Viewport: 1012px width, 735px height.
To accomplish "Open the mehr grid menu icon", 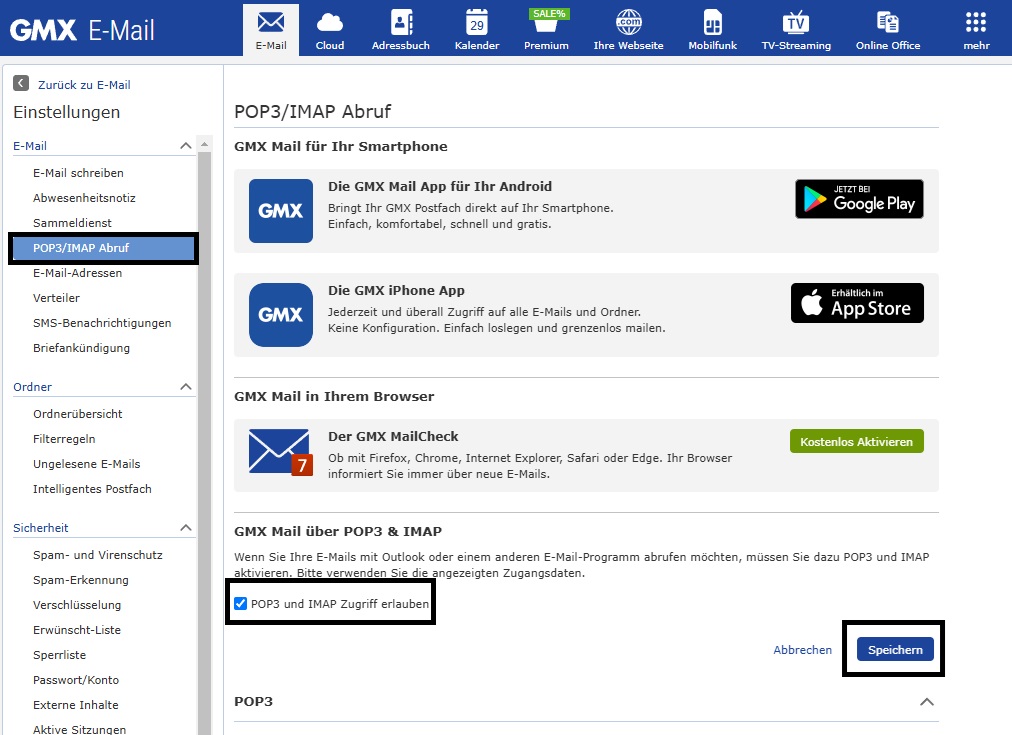I will pos(976,30).
